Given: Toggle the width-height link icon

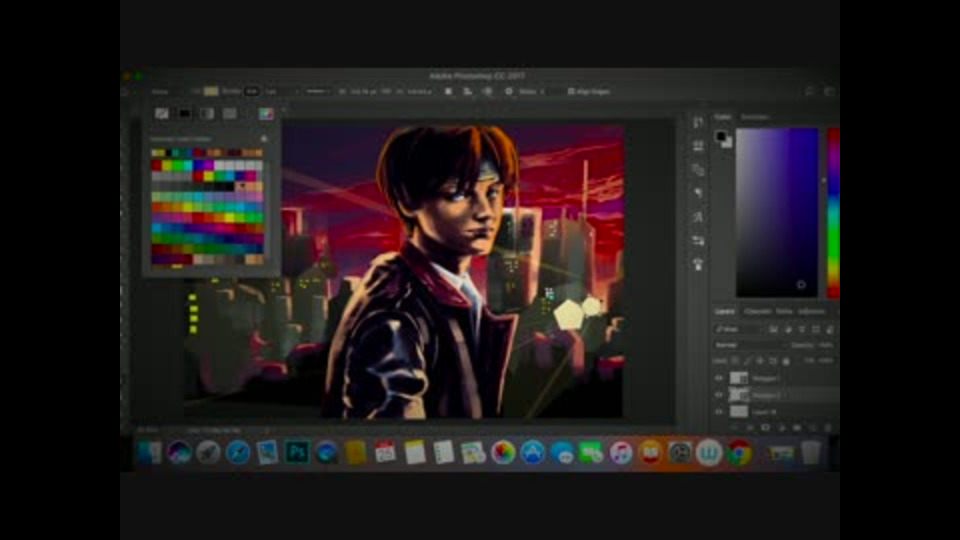Looking at the screenshot, I should coord(386,91).
